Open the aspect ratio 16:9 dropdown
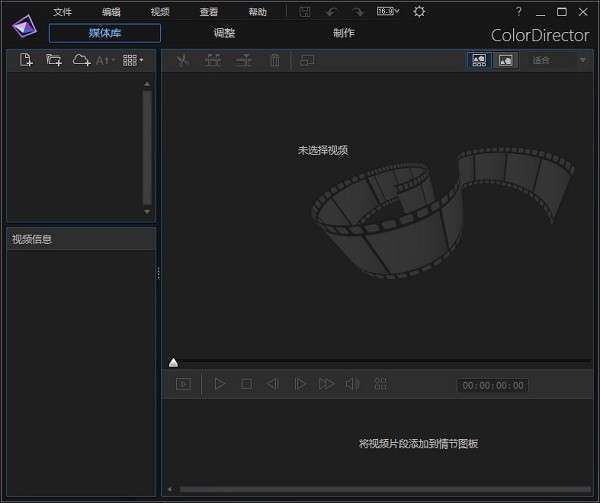 pos(388,11)
